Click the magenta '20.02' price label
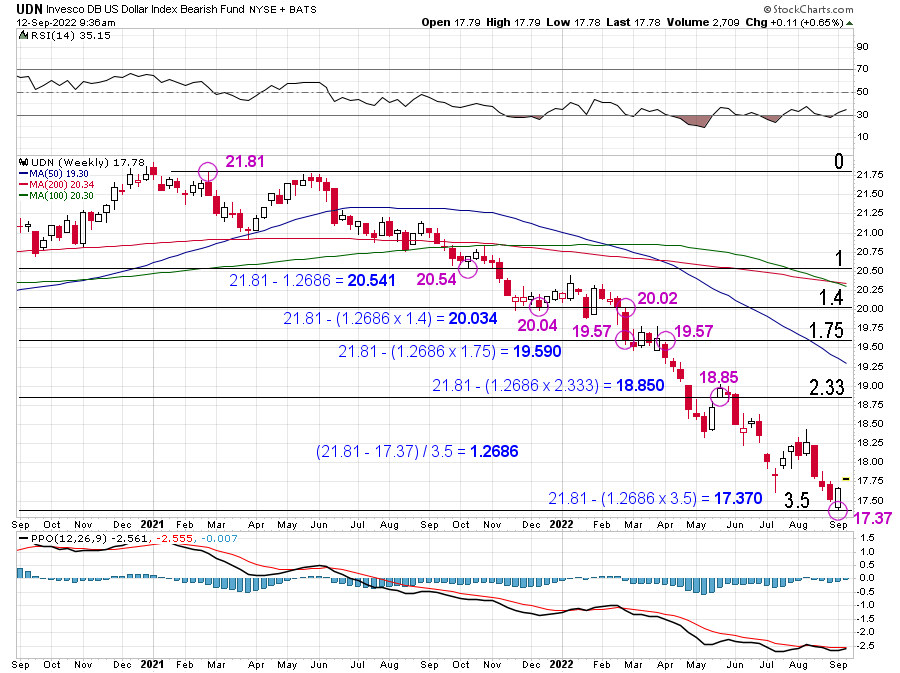Screen dimensions: 900x673 click(x=658, y=298)
